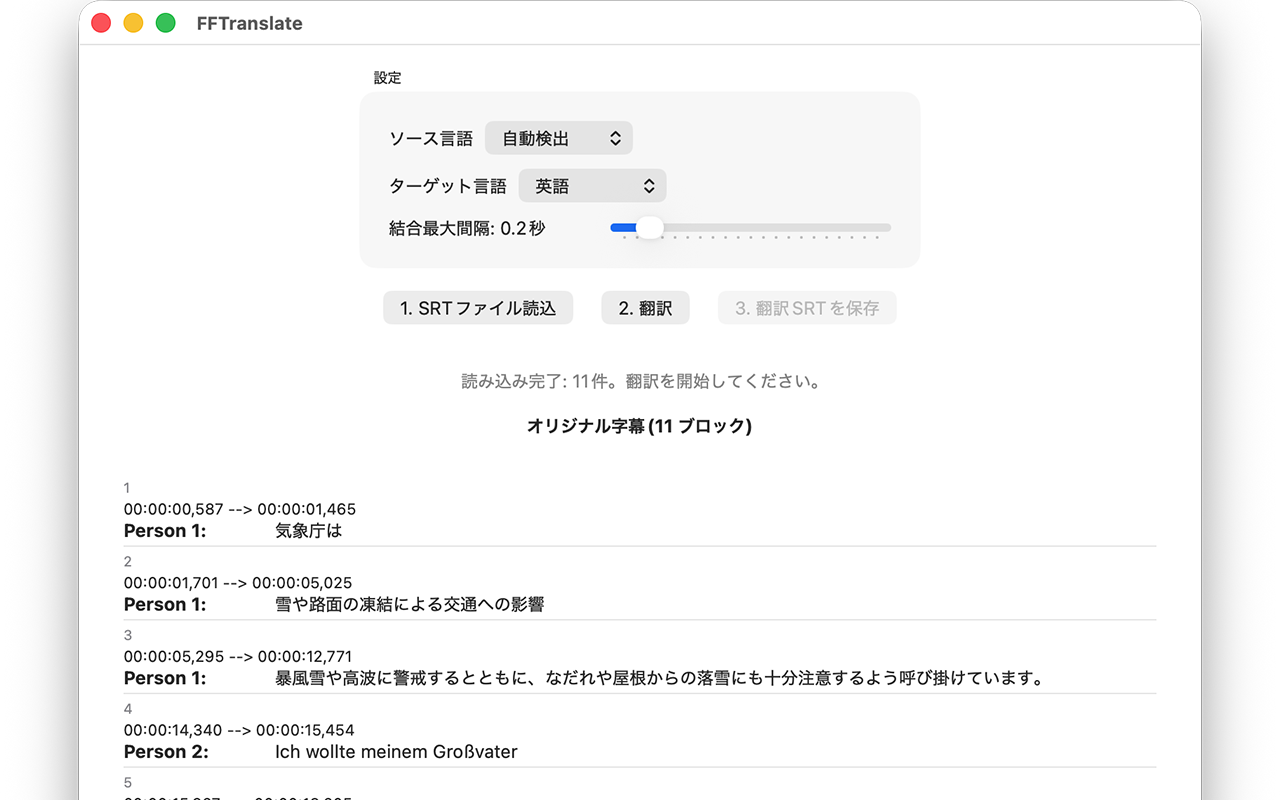Image resolution: width=1280 pixels, height=800 pixels.
Task: Click the Person 2: speaker label
Action: click(x=166, y=752)
